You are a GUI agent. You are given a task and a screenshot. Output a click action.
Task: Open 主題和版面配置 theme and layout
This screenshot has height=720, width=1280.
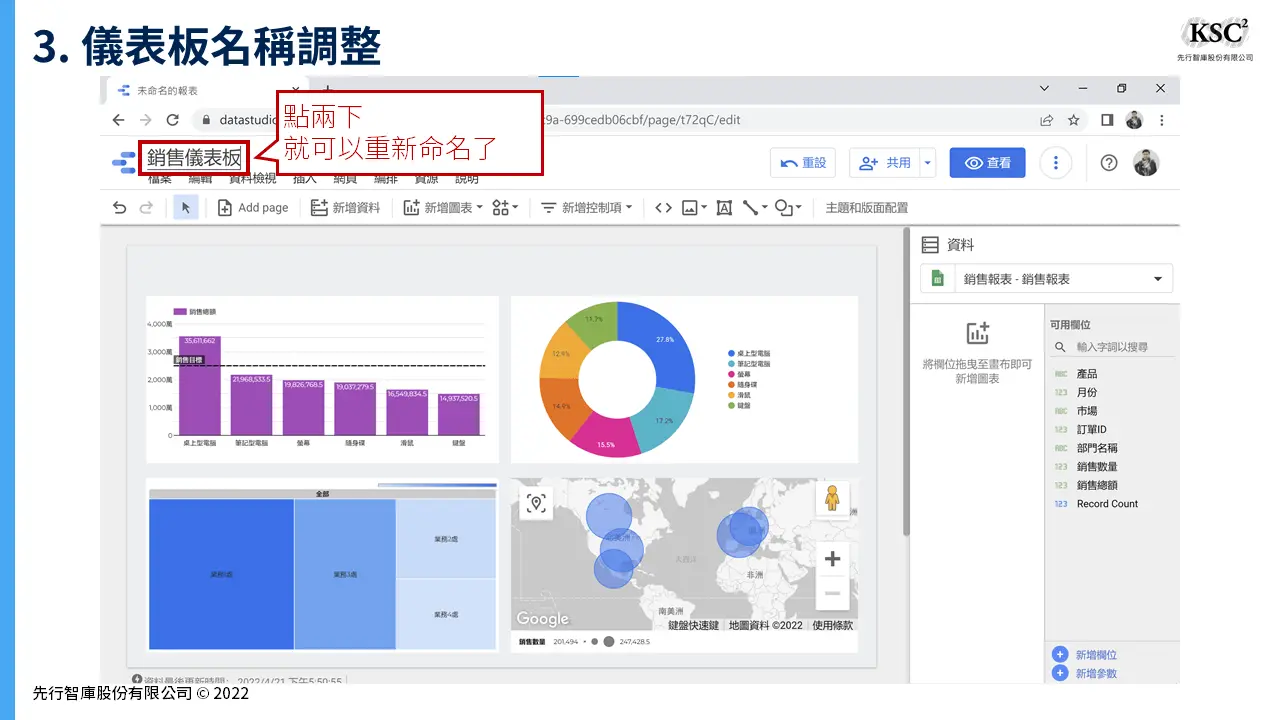click(867, 208)
